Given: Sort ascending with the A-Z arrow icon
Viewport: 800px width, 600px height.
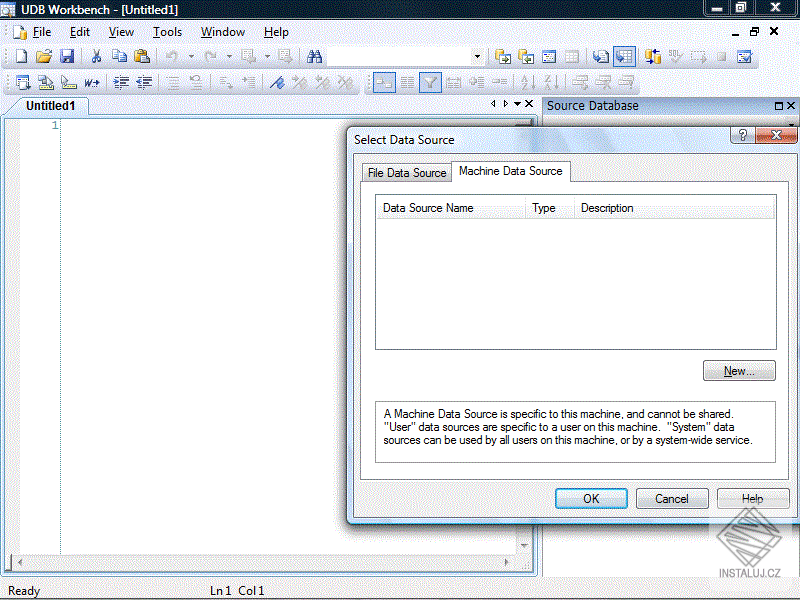Looking at the screenshot, I should coord(528,82).
